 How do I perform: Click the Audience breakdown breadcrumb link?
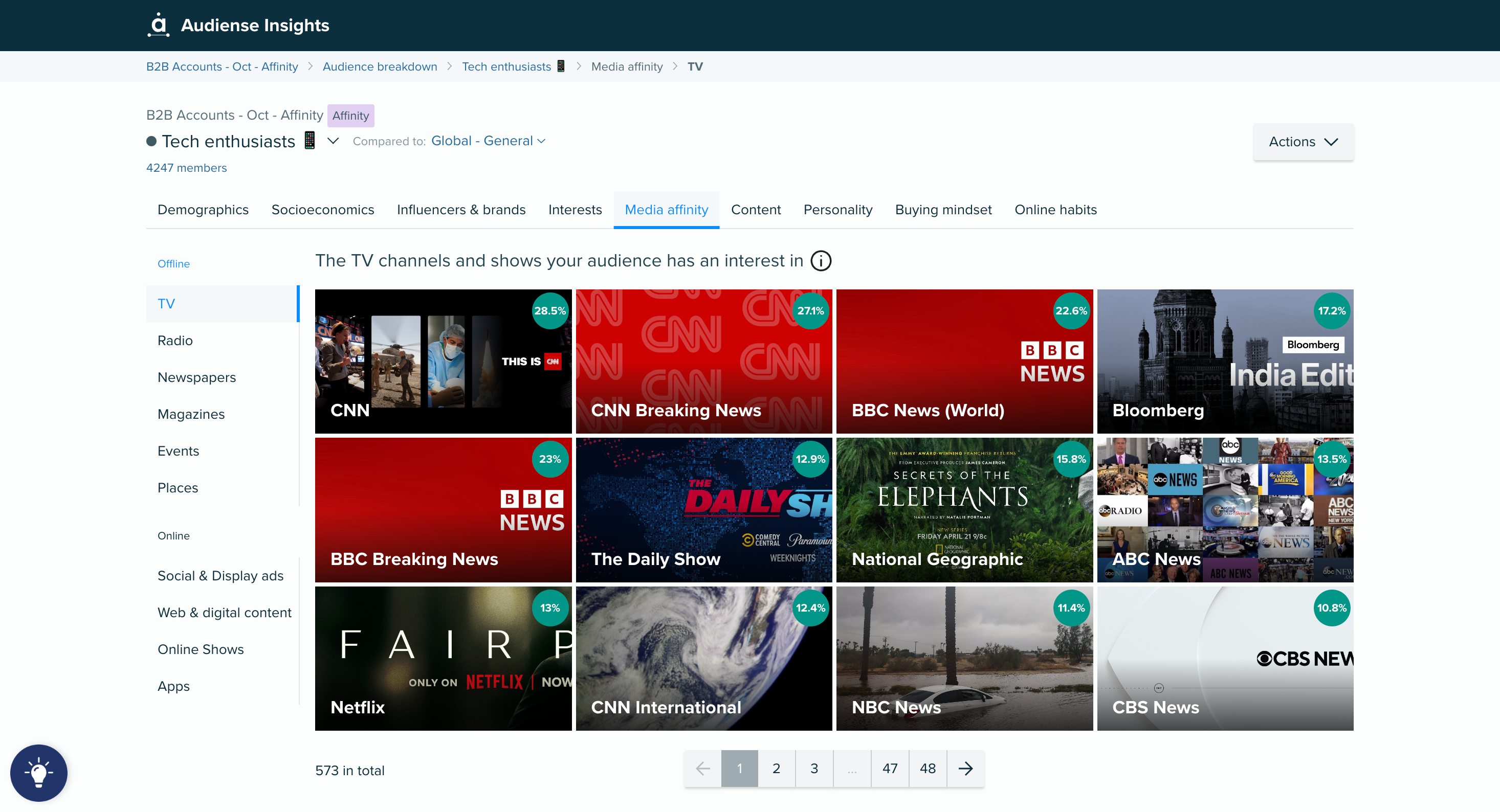pos(380,66)
